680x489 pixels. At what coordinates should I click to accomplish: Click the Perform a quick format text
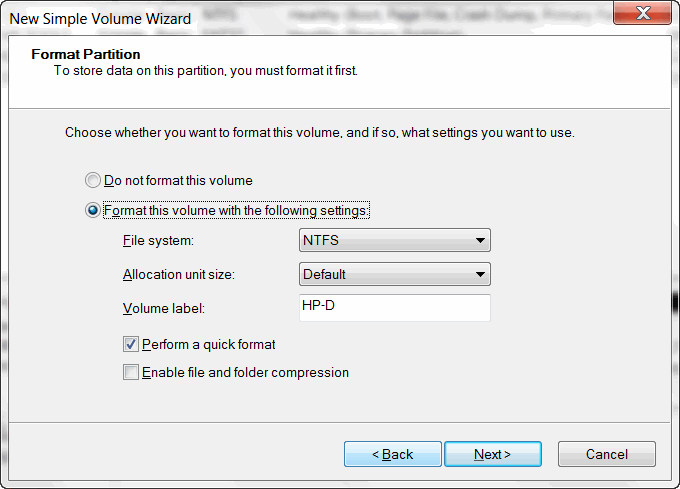click(208, 345)
